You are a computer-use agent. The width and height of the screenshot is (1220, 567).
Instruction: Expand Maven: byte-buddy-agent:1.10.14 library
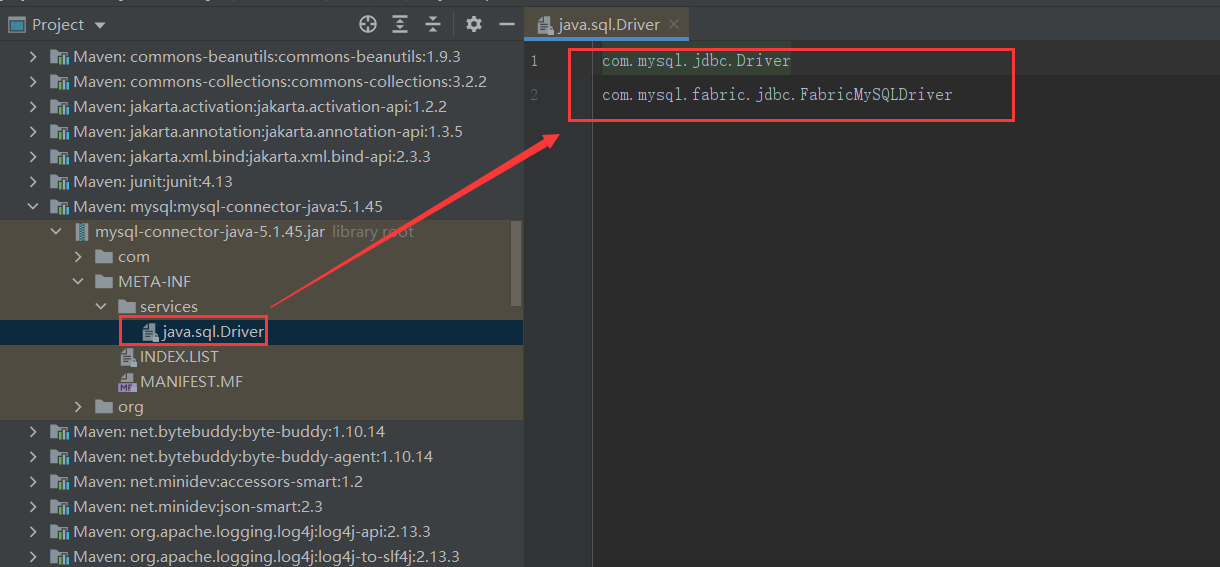click(x=34, y=456)
